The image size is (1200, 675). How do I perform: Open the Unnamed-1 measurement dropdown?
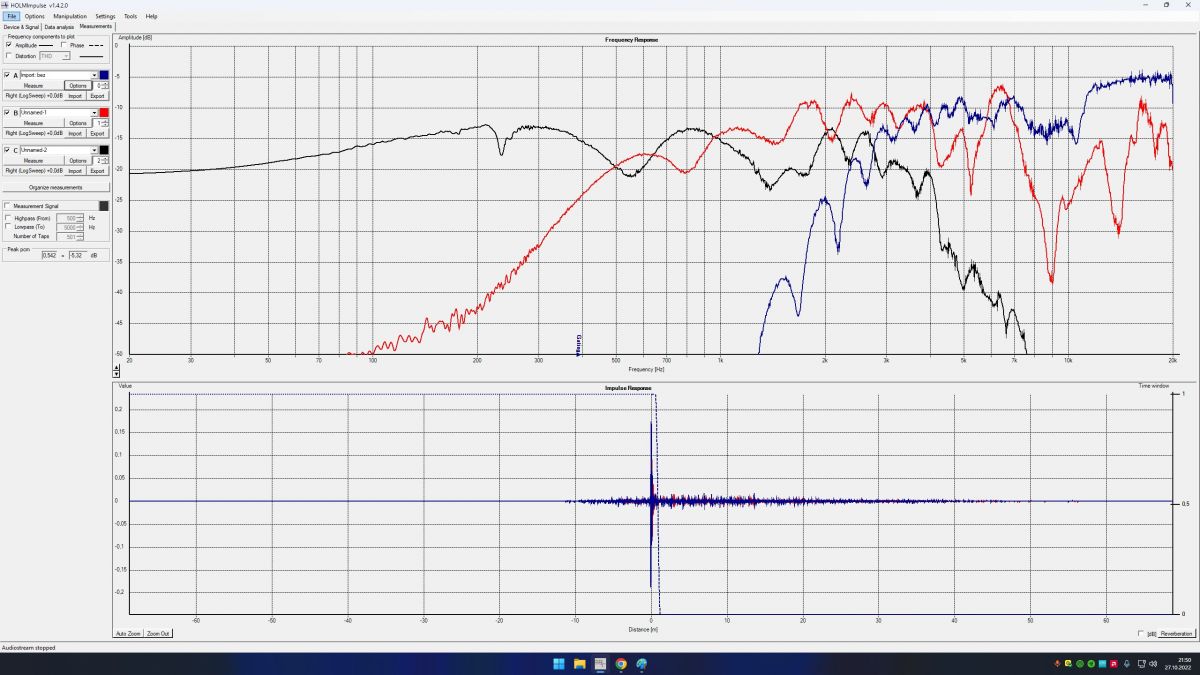tap(95, 113)
